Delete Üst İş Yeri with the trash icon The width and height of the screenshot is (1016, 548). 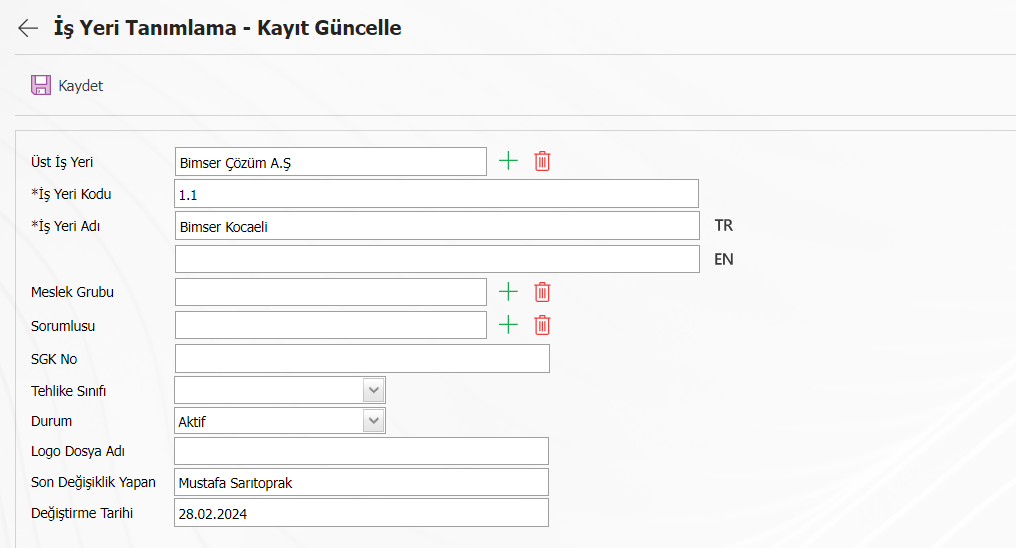pos(542,161)
